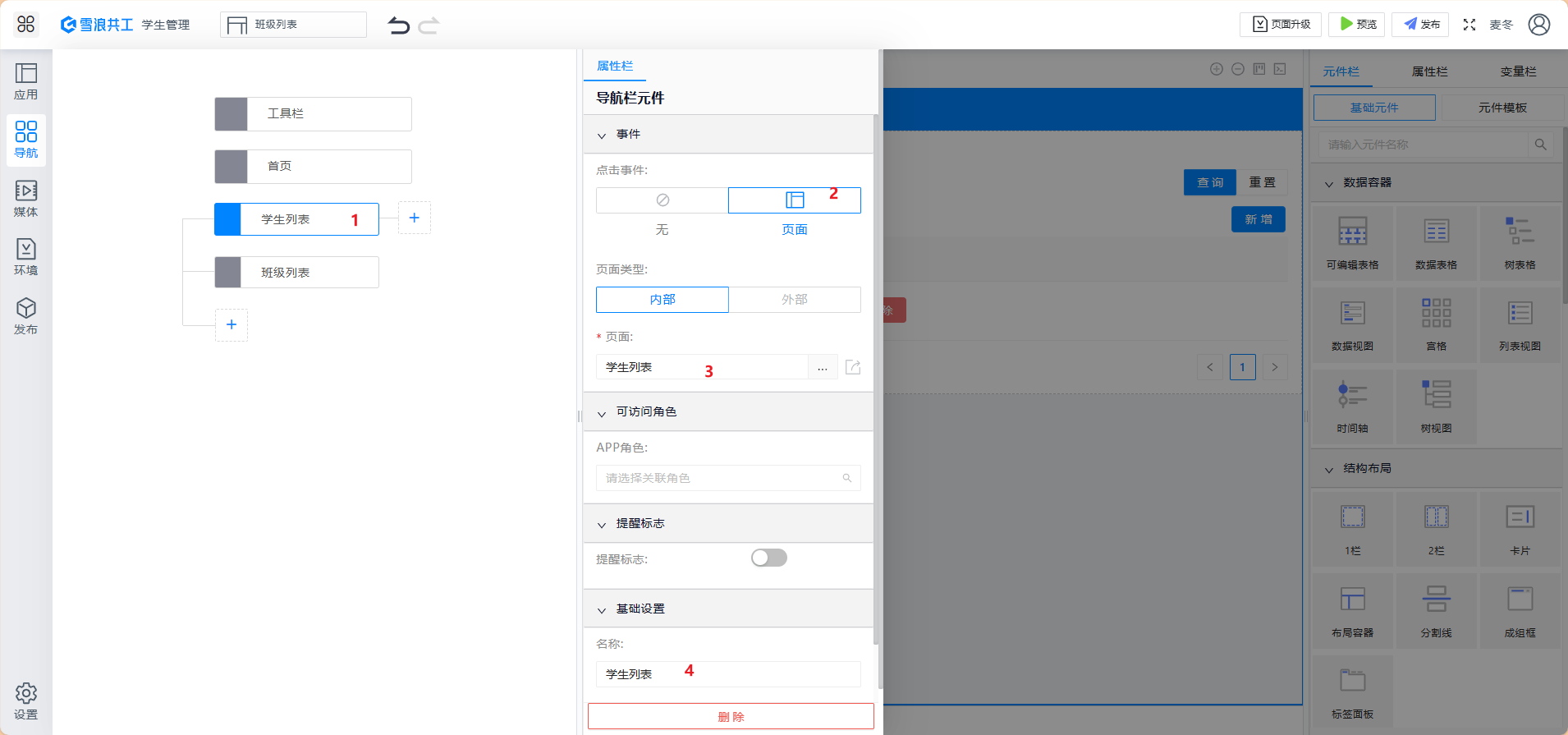Pick the 数据视图 component

click(1353, 324)
